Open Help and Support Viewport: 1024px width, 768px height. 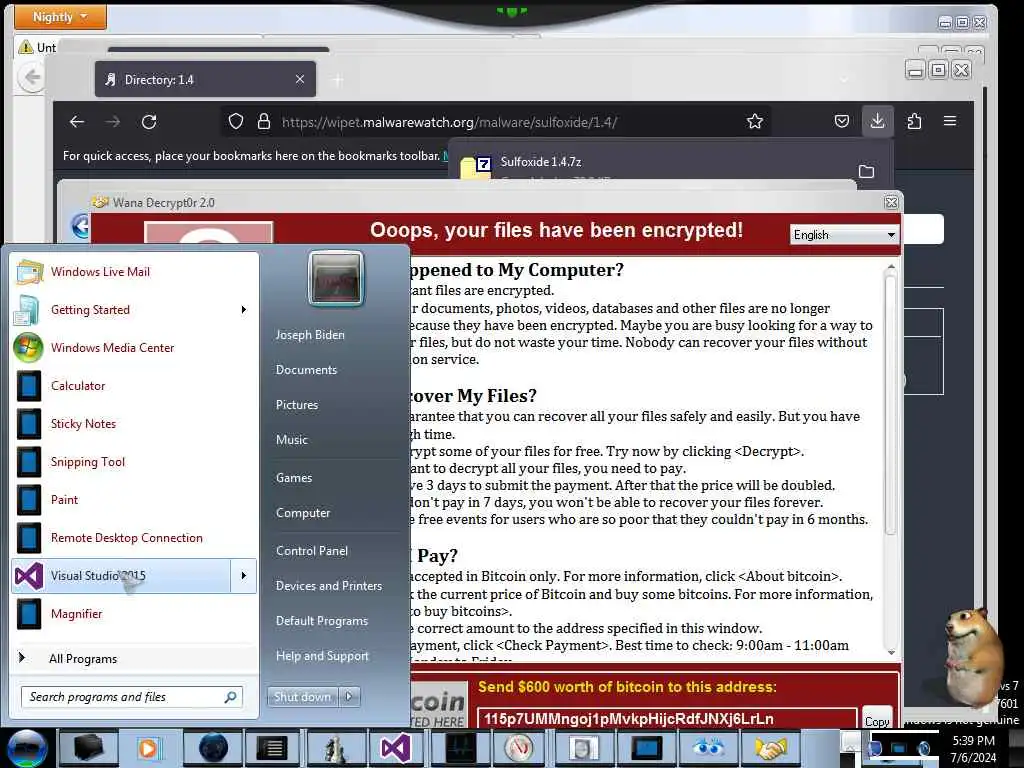pos(322,656)
